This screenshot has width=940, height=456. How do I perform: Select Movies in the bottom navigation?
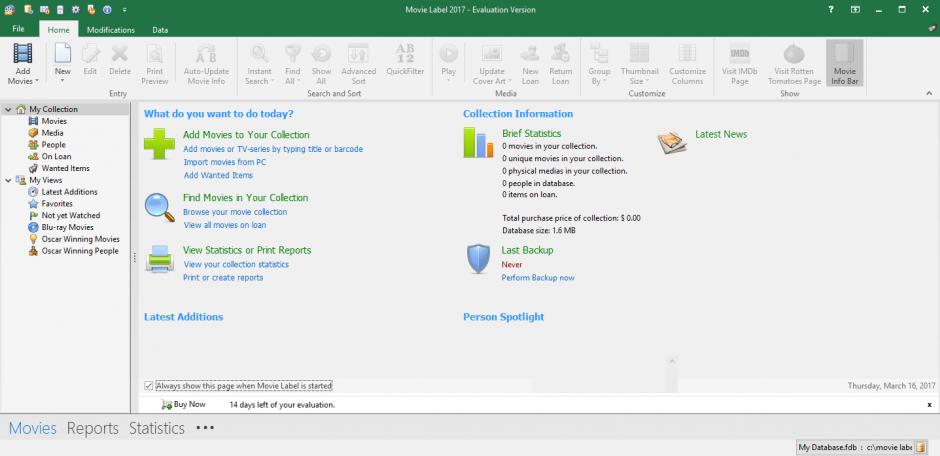[x=33, y=428]
